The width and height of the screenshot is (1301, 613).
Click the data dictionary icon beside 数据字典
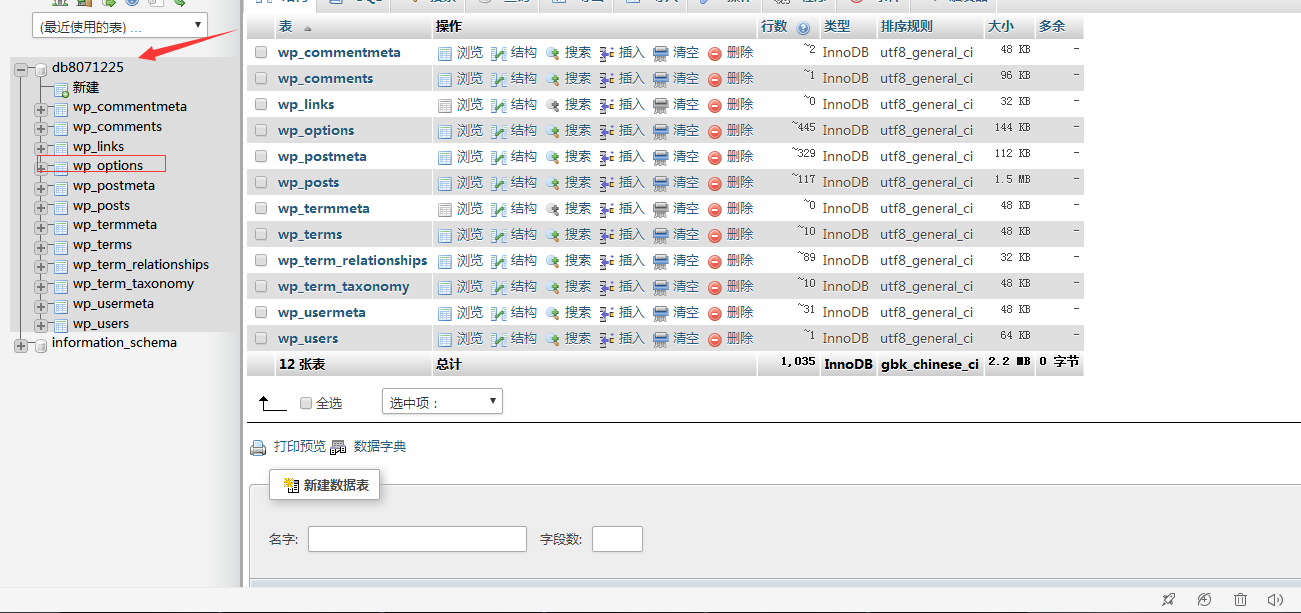pyautogui.click(x=338, y=447)
